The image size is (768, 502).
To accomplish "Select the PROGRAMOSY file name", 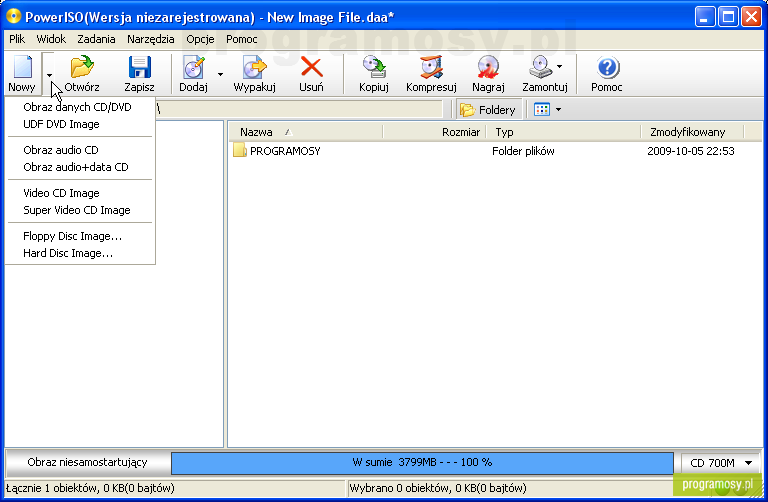I will click(x=285, y=151).
